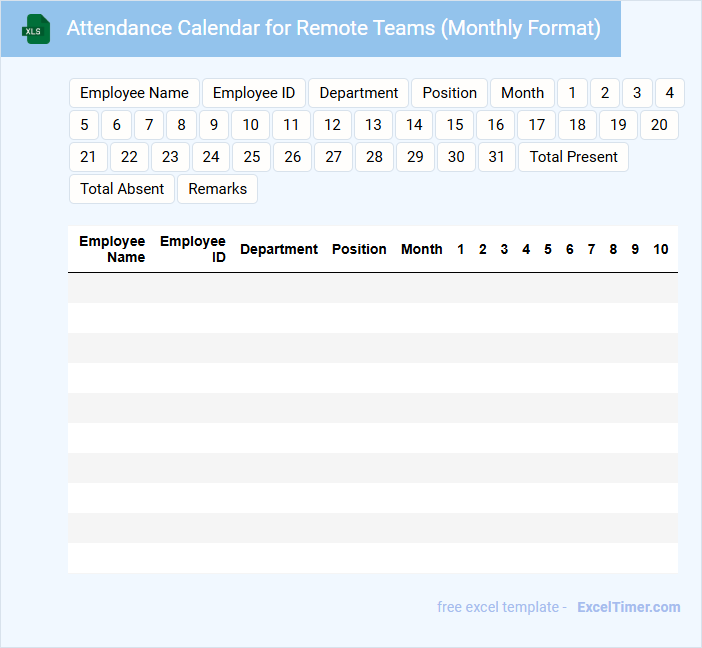Image resolution: width=702 pixels, height=648 pixels.
Task: Select the Total Absent tag
Action: coord(122,189)
